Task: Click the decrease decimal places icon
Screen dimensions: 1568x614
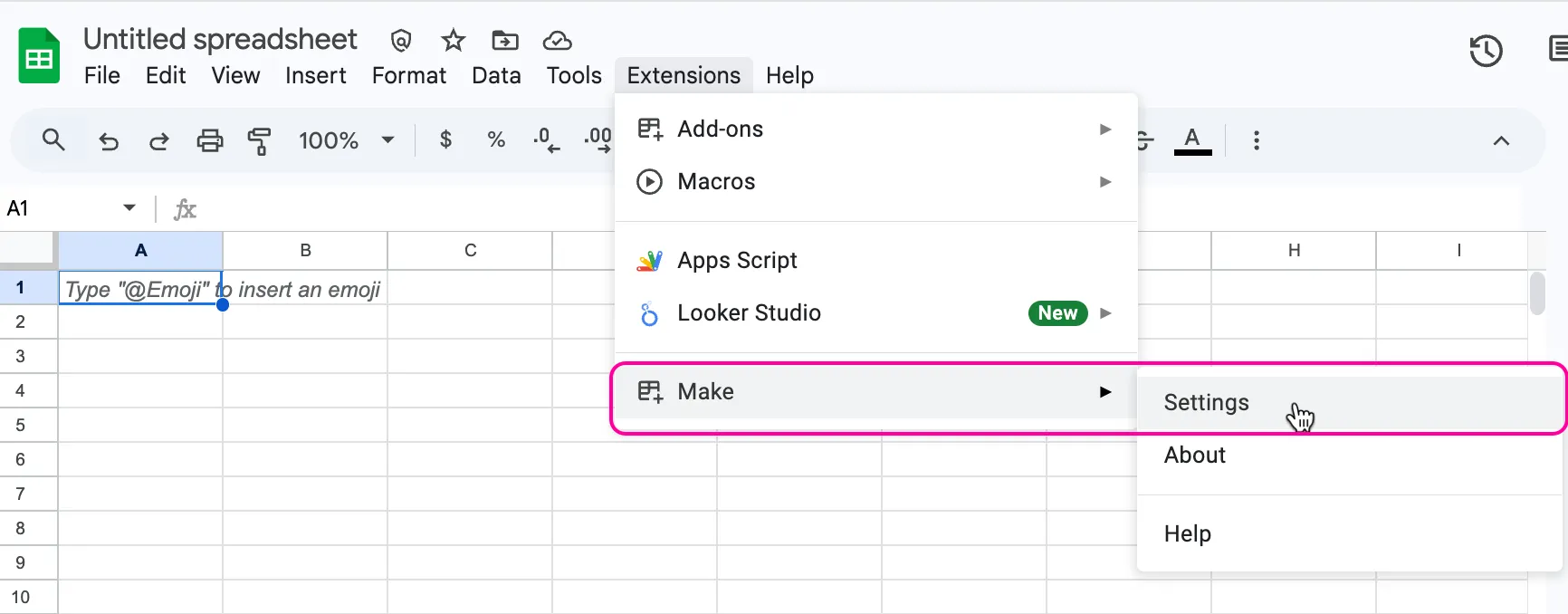Action: (546, 140)
